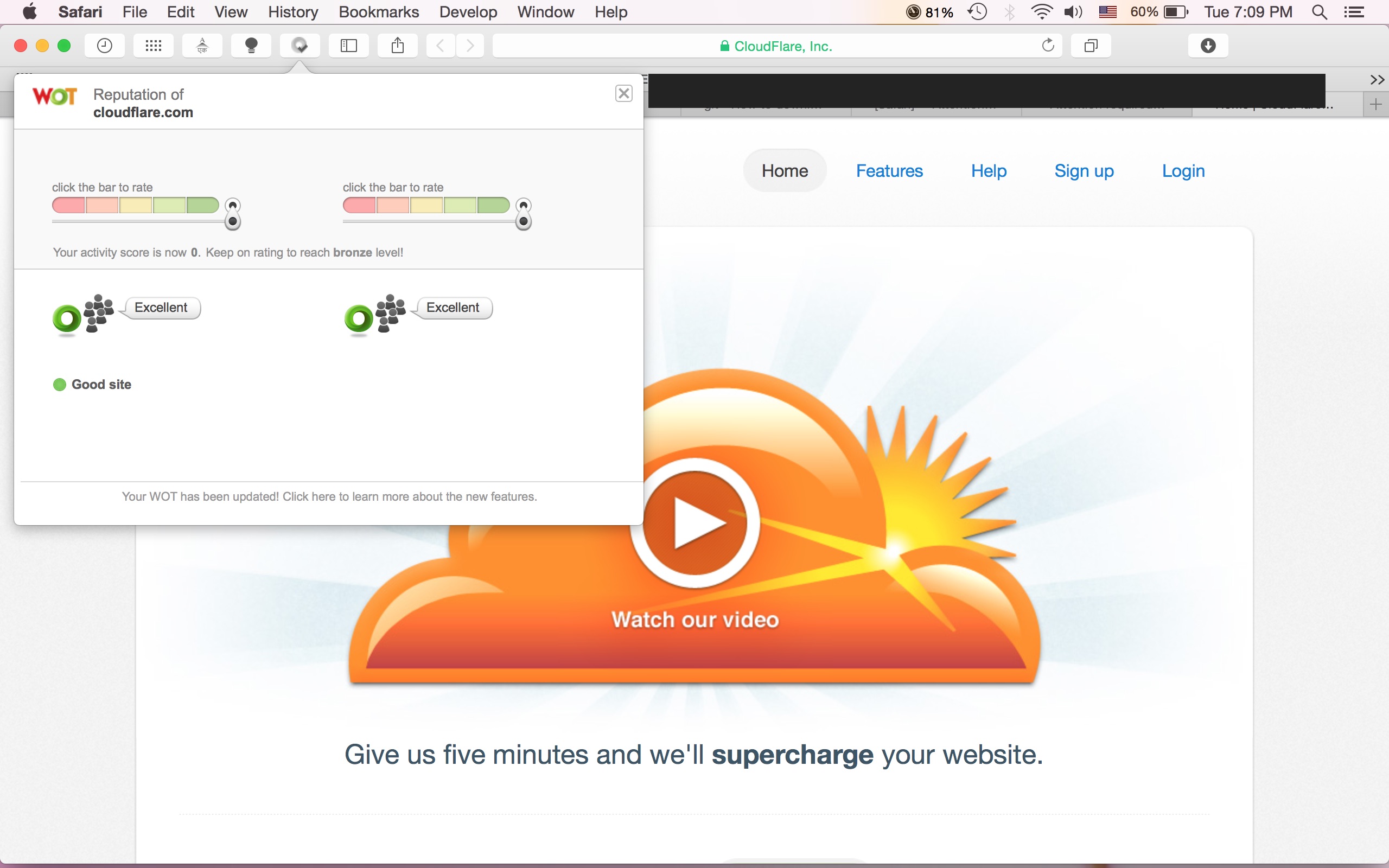
Task: Reload the page with the refresh icon
Action: pos(1048,46)
